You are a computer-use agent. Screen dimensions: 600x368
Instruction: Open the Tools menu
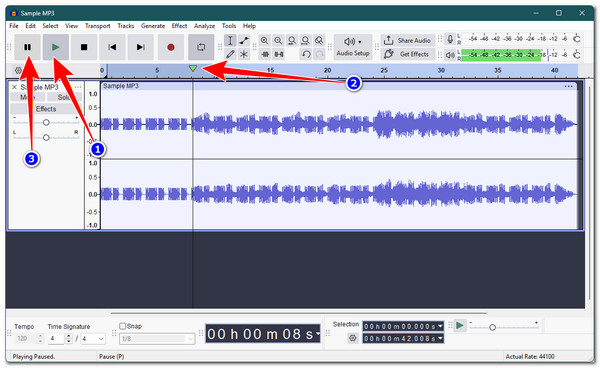click(x=229, y=26)
